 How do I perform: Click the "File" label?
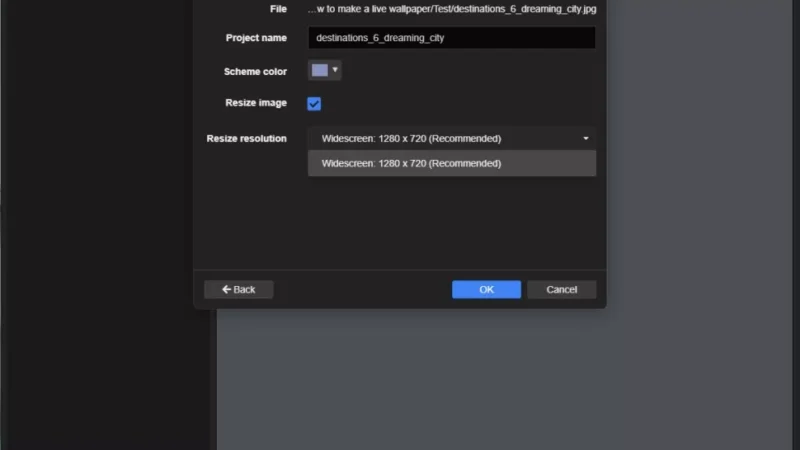pos(278,9)
